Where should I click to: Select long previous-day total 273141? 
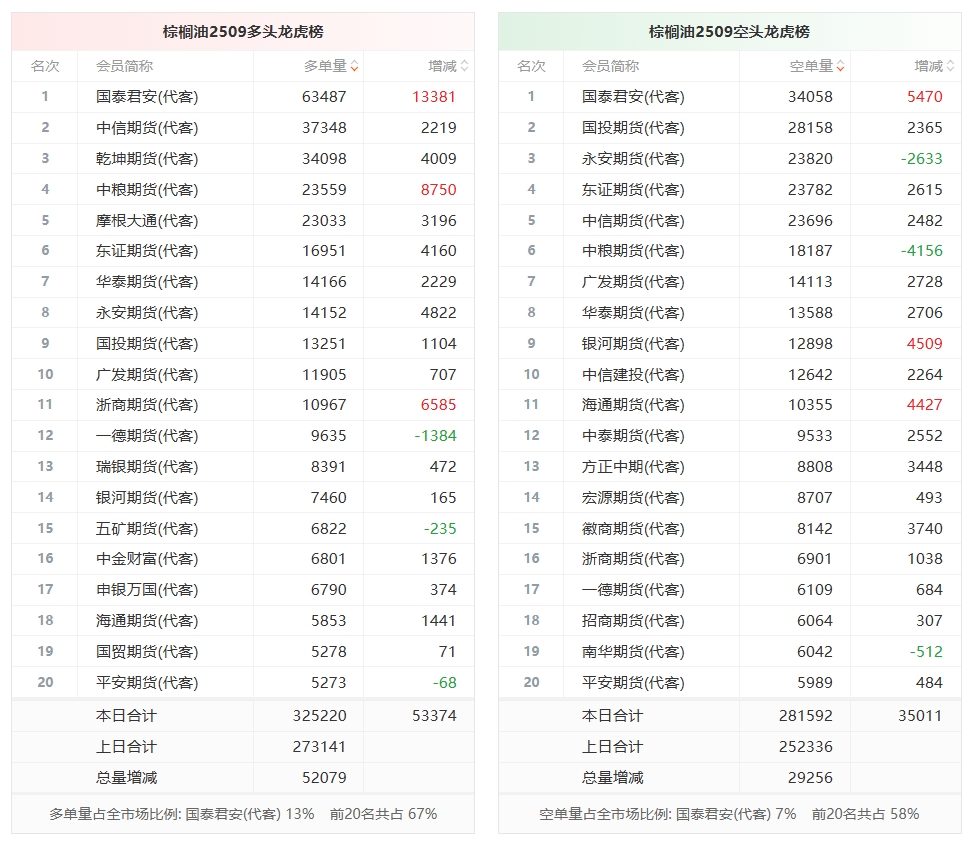coord(320,747)
